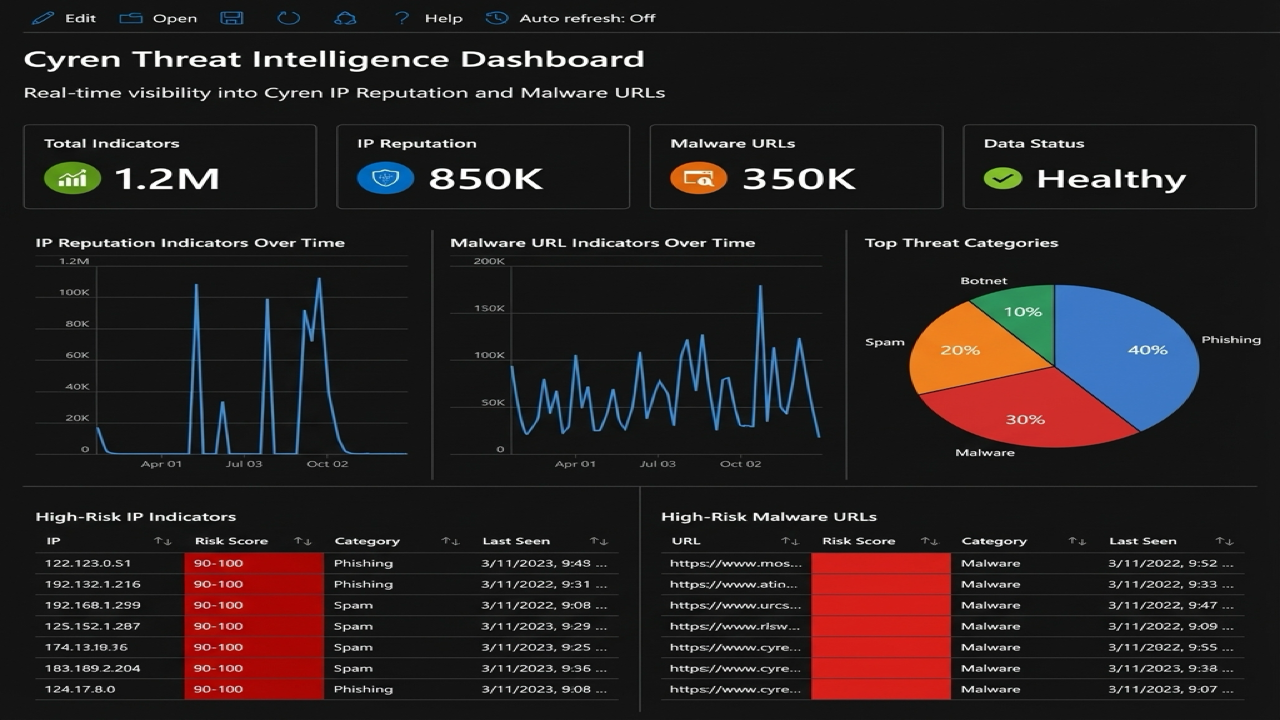Sort the Malware URLs table by Category
The width and height of the screenshot is (1280, 720).
click(x=1077, y=541)
